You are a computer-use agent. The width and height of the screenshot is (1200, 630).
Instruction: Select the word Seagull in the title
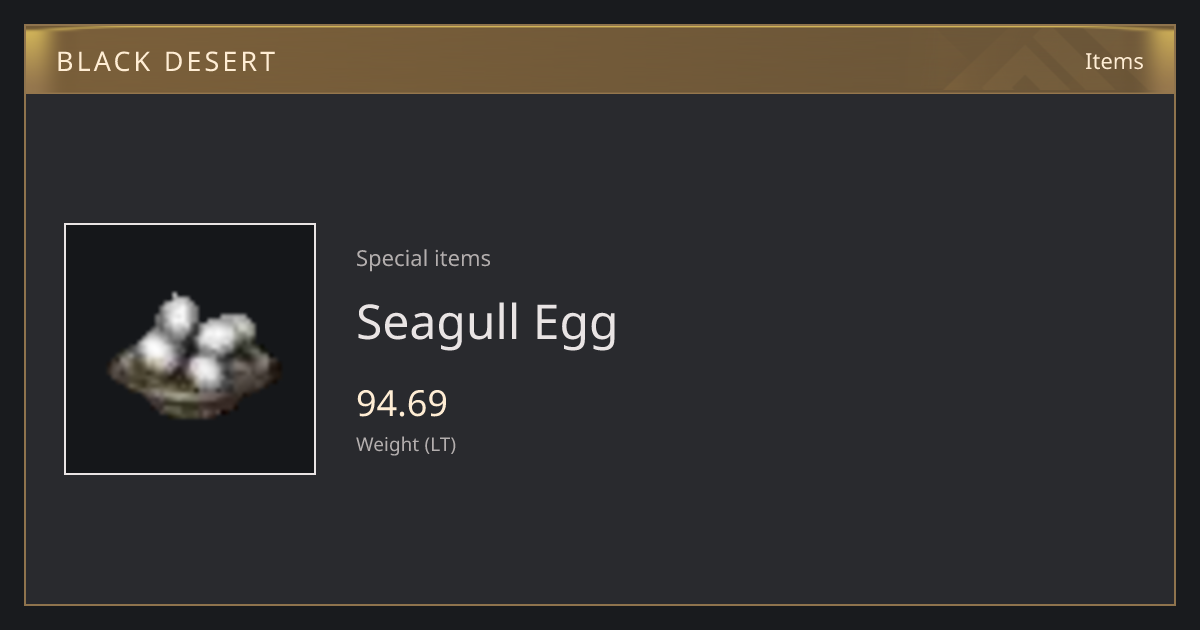(438, 324)
